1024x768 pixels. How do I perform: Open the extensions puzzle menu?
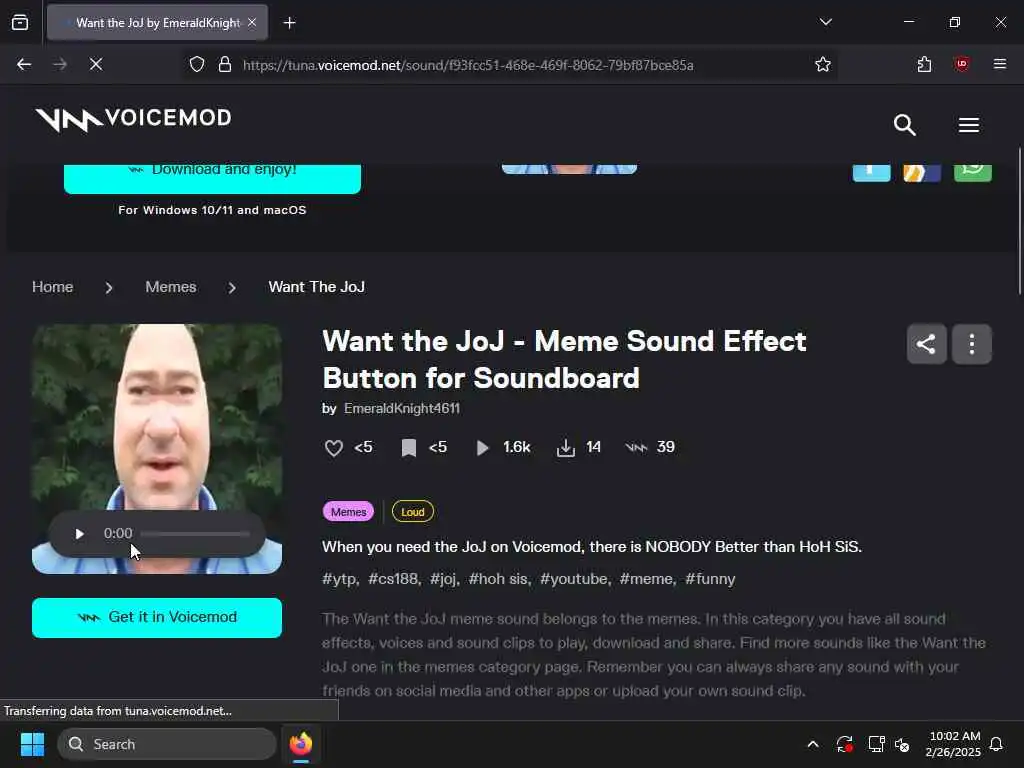pos(924,64)
